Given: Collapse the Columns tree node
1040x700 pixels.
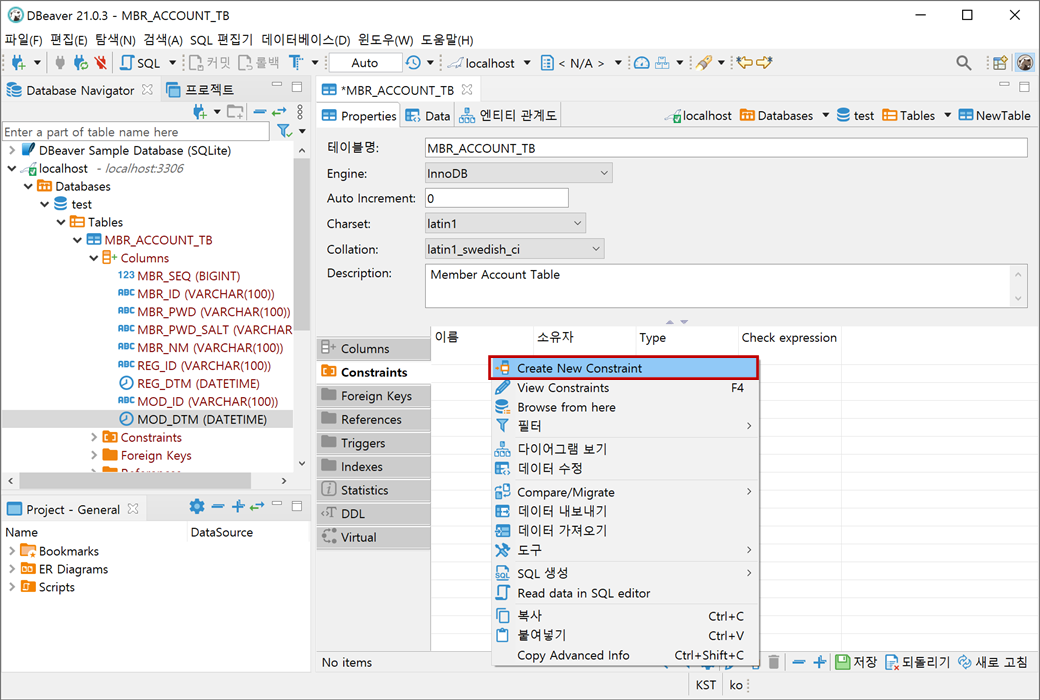Looking at the screenshot, I should (94, 258).
